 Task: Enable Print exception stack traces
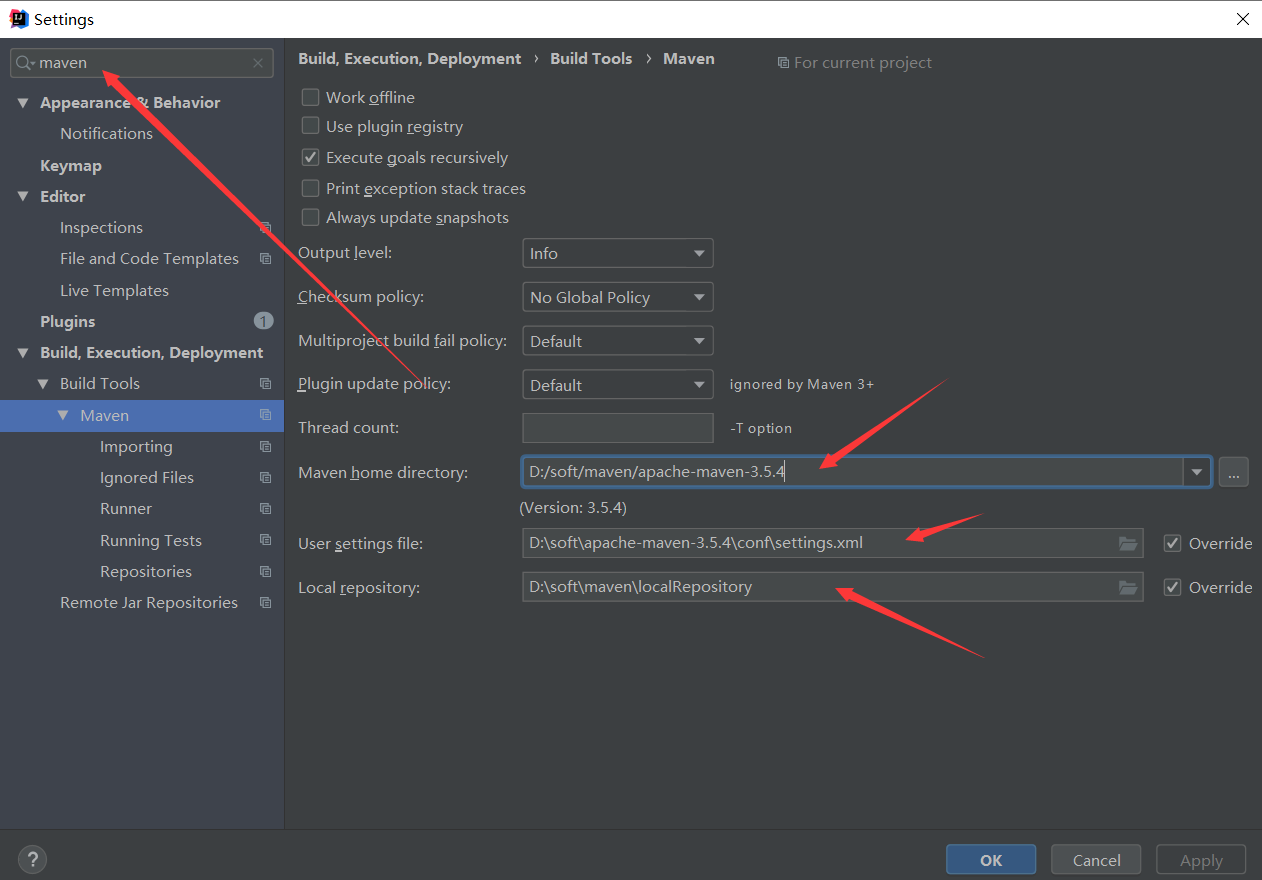[x=311, y=188]
